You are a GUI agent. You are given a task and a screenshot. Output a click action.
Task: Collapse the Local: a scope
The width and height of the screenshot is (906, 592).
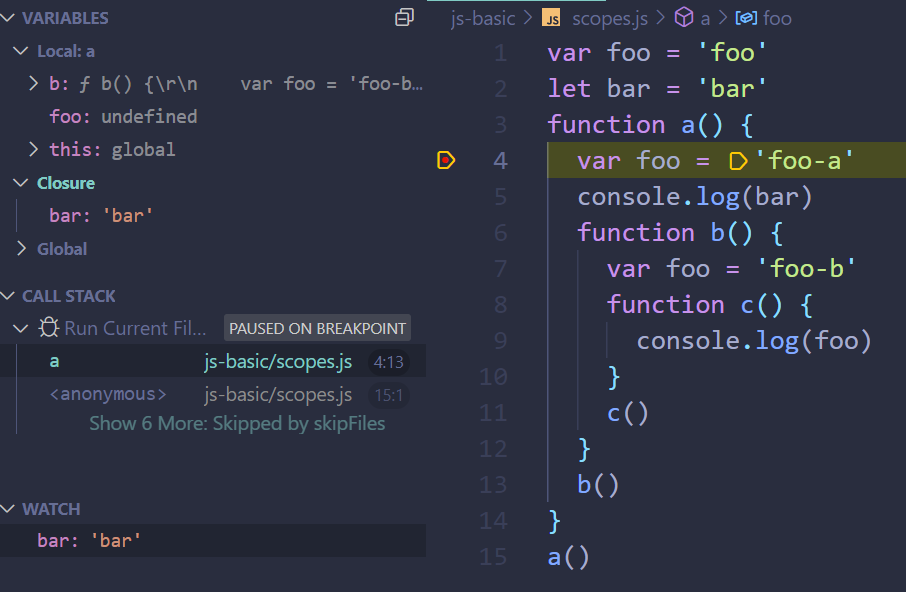click(x=21, y=51)
